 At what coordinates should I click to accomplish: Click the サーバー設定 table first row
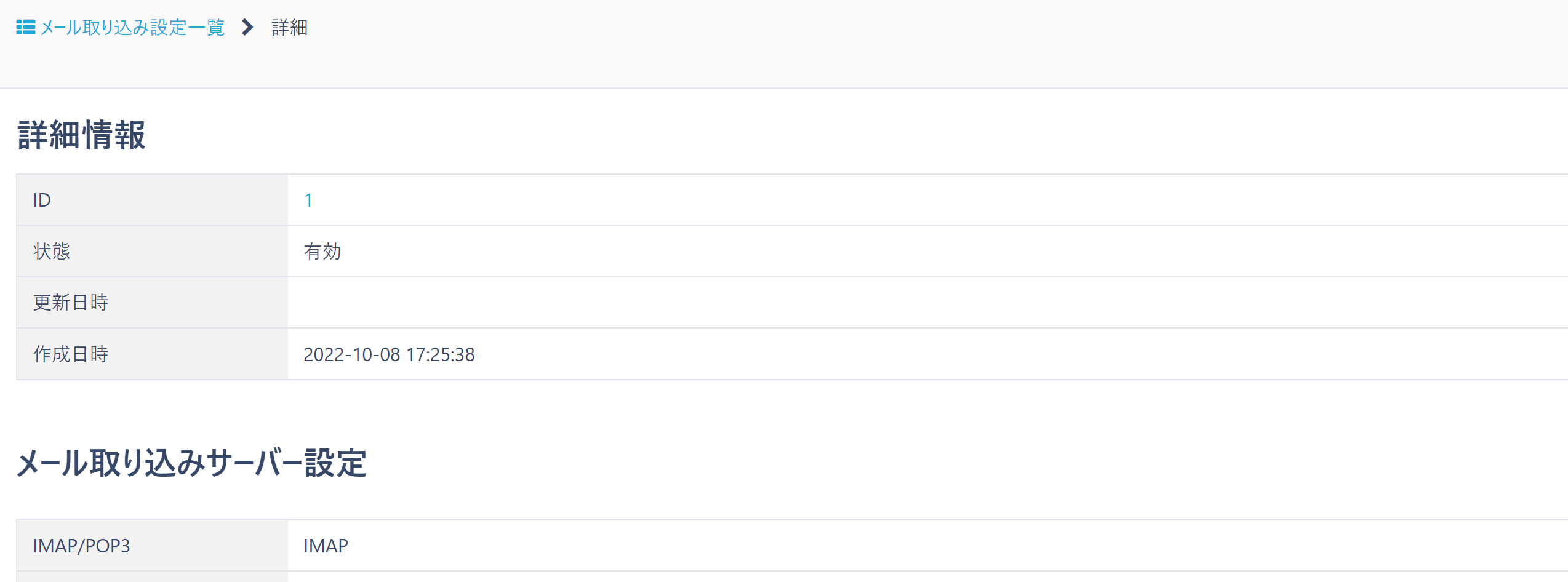(738, 545)
